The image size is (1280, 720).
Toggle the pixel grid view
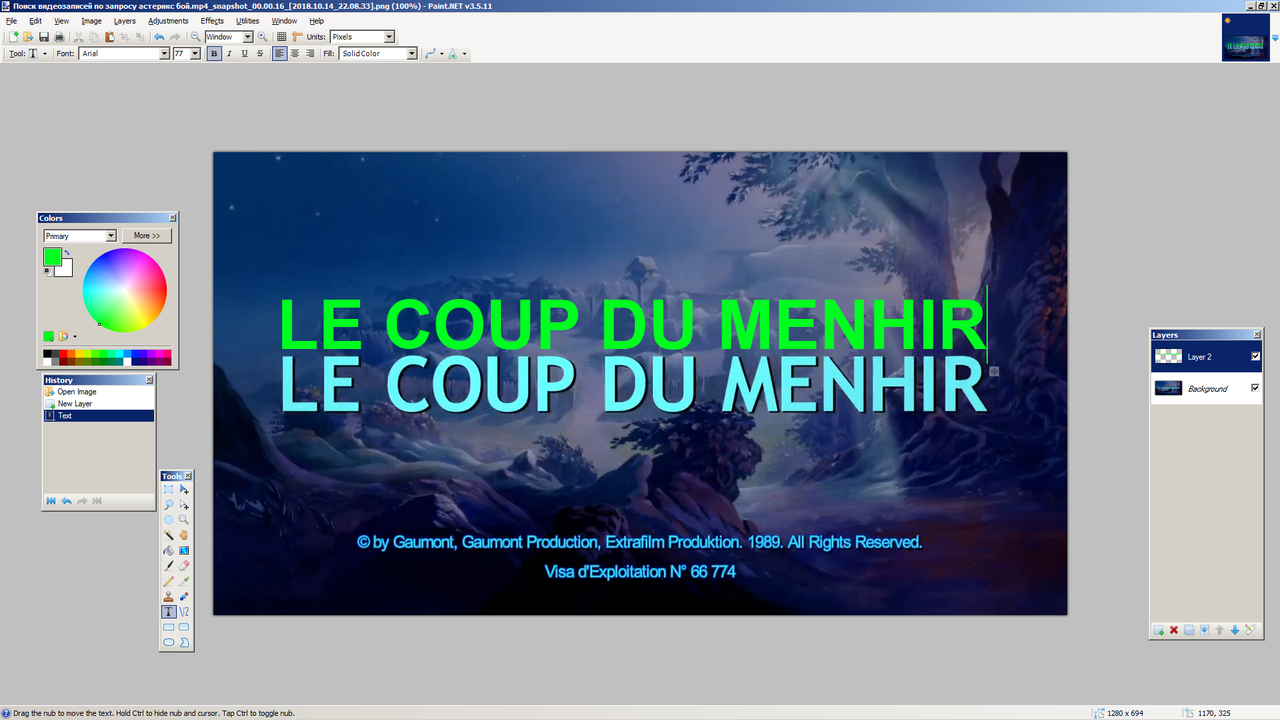pyautogui.click(x=282, y=37)
